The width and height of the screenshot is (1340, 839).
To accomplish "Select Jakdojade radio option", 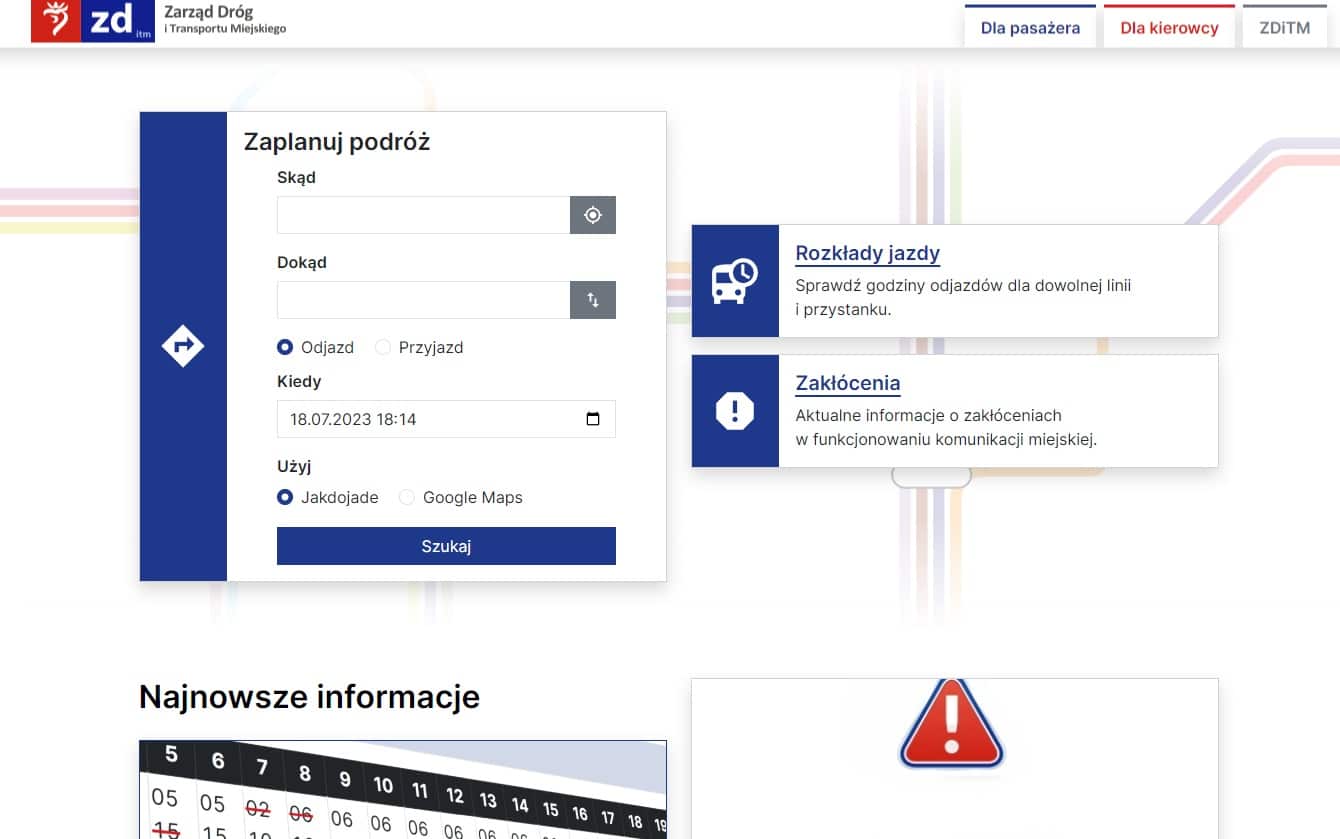I will click(x=285, y=498).
